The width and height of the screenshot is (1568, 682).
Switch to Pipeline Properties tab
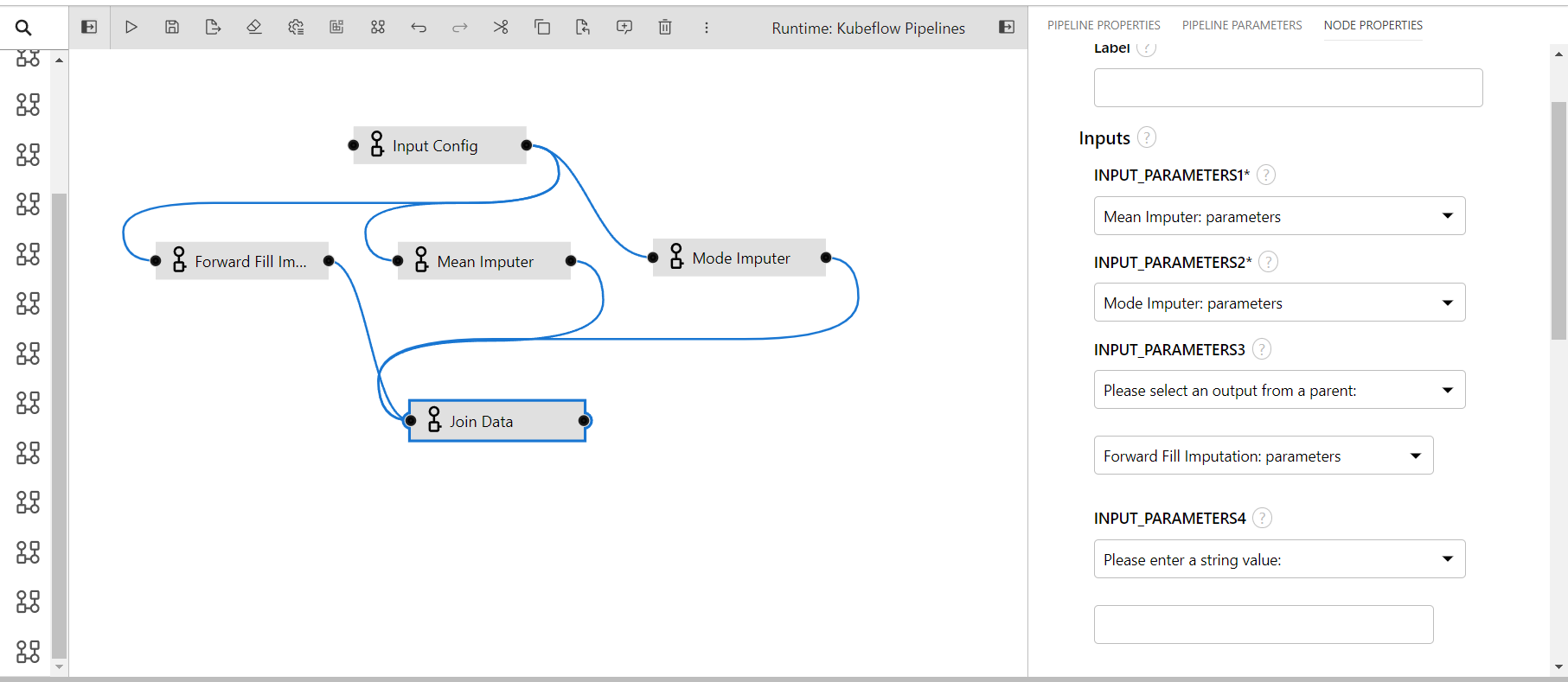coord(1104,25)
